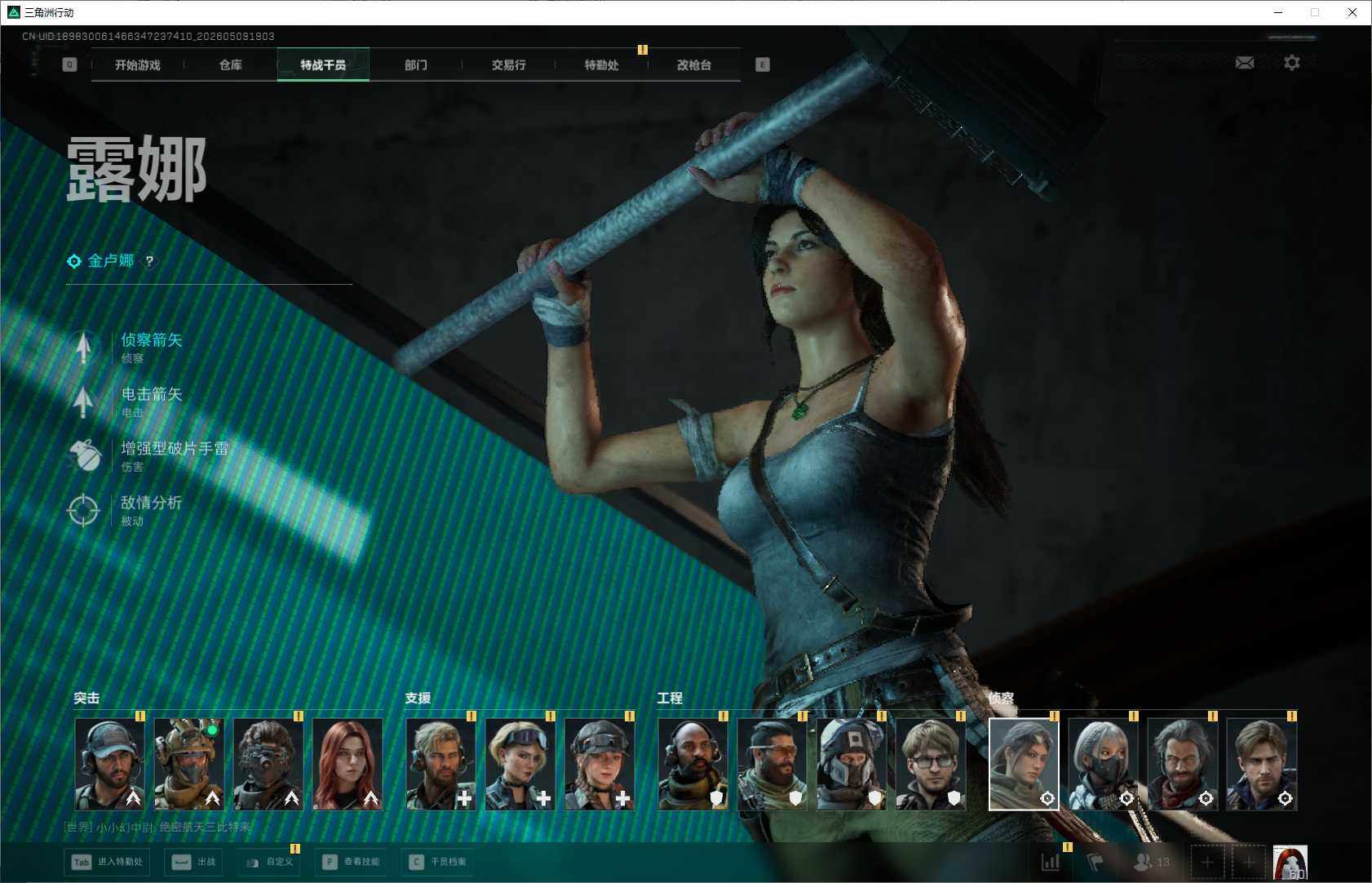Open the settings gear icon
Screen dimensions: 1372x883
click(1292, 63)
